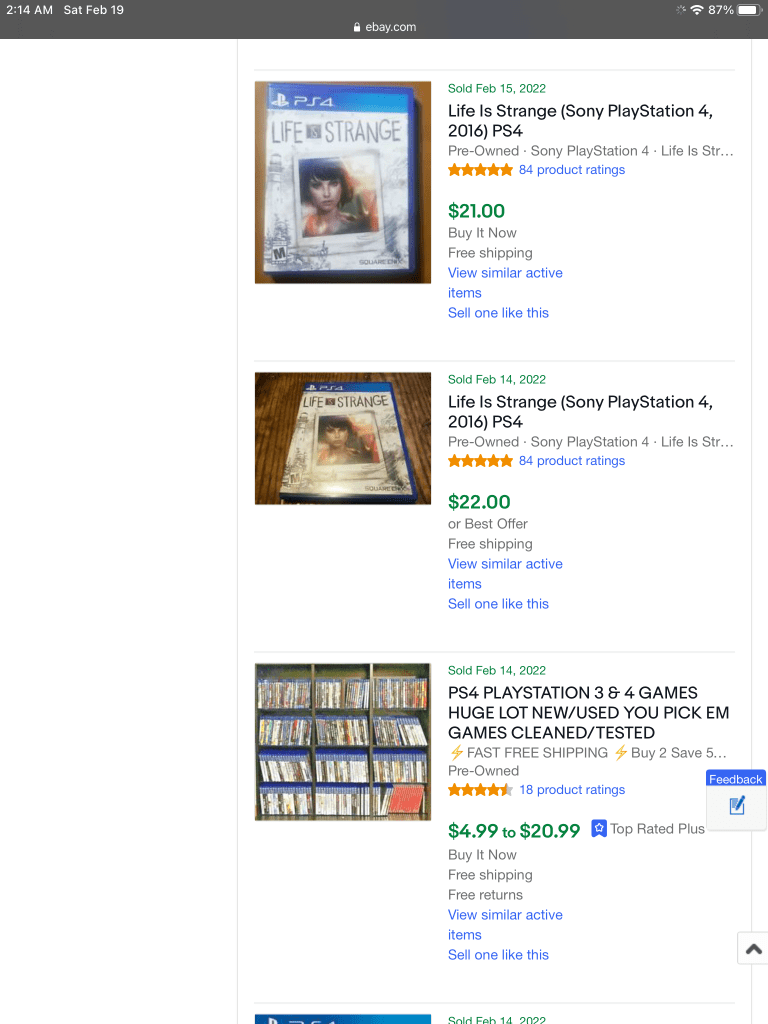Tap the lock icon beside ebay.com
This screenshot has height=1024, width=768.
pos(357,27)
